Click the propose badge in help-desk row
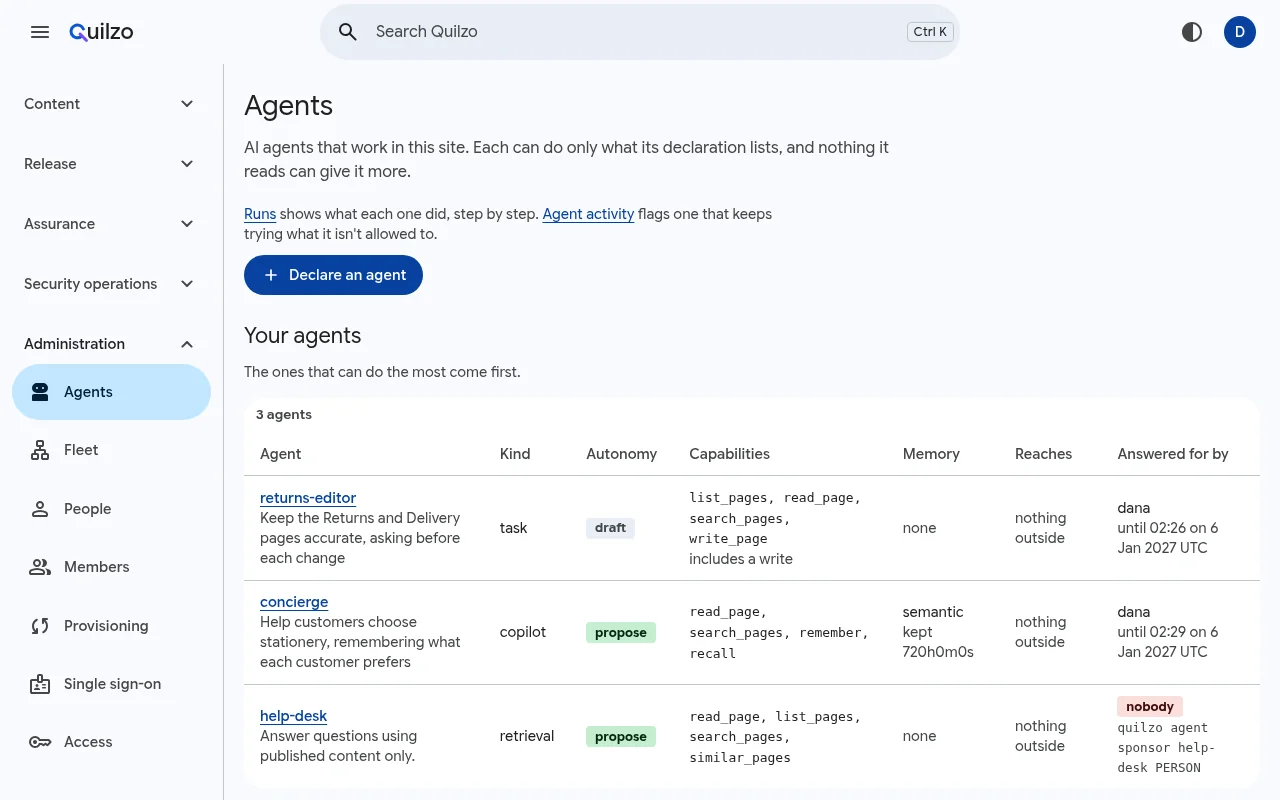The image size is (1280, 800). [621, 736]
